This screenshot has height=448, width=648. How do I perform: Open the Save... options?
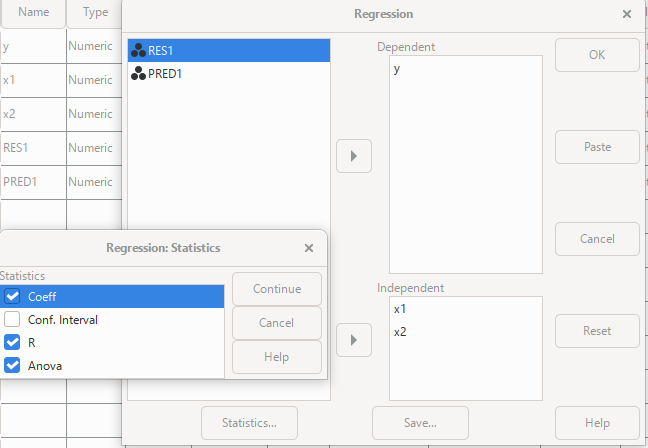click(420, 423)
